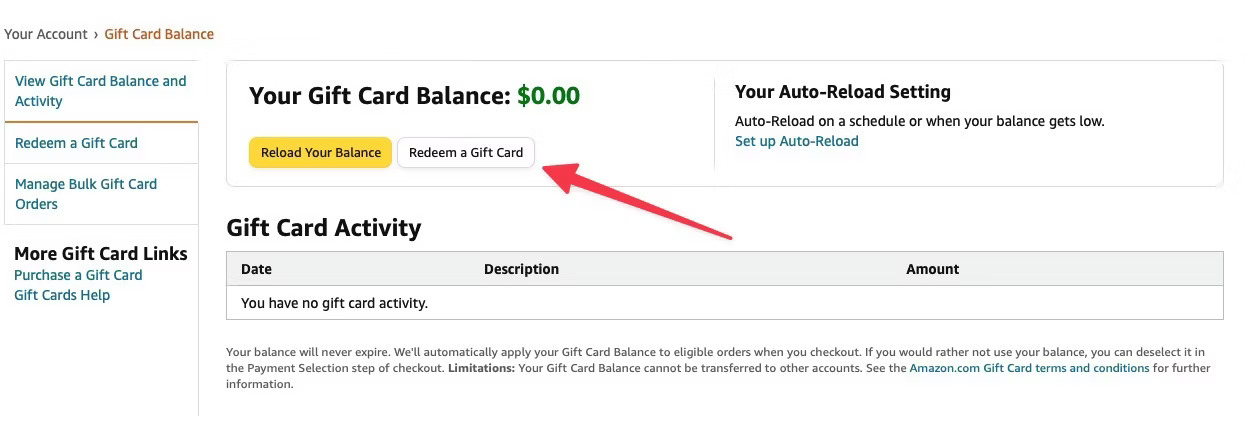Open View Gift Card Balance and Activity tab
Image resolution: width=1255 pixels, height=434 pixels.
101,91
